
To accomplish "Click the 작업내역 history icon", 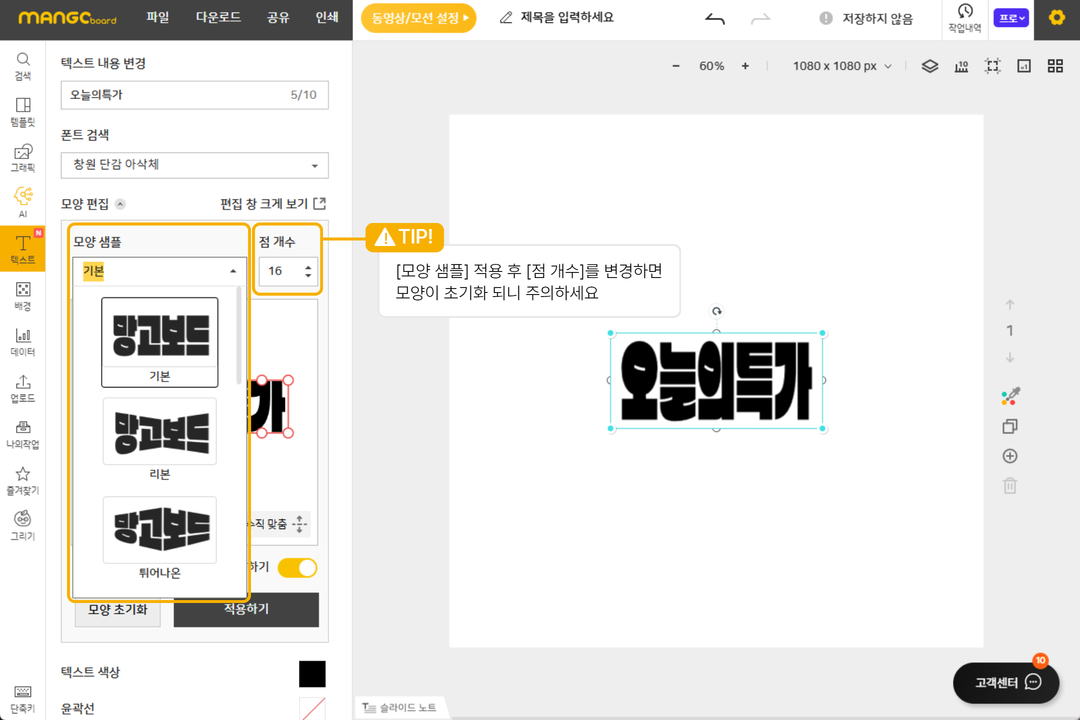I will pyautogui.click(x=964, y=18).
